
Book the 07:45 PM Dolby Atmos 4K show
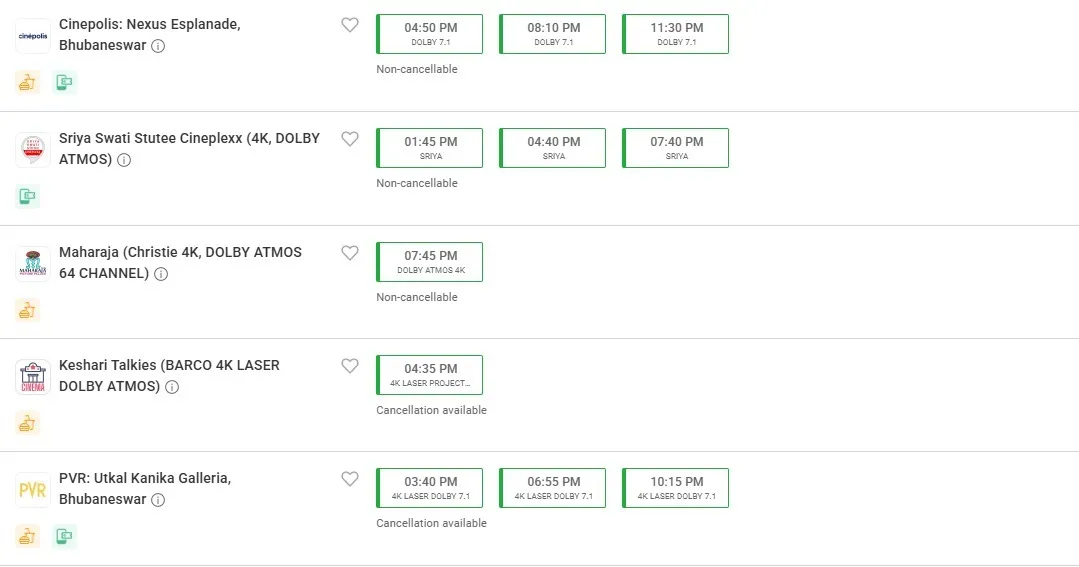pos(430,261)
